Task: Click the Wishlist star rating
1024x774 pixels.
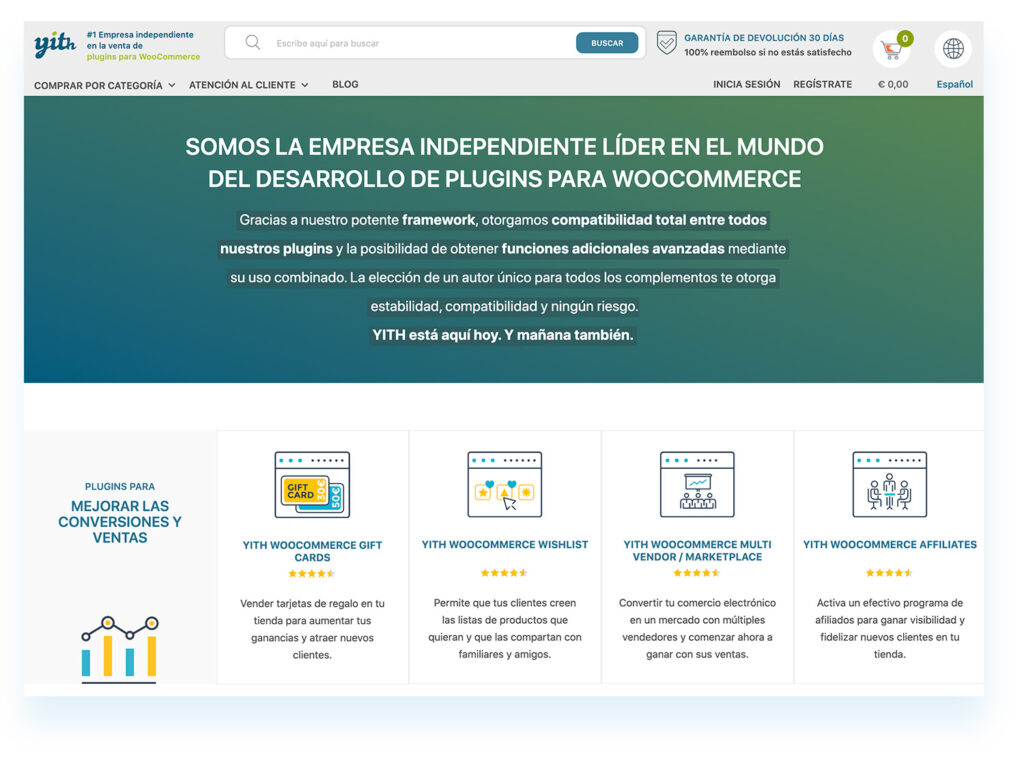Action: click(504, 573)
